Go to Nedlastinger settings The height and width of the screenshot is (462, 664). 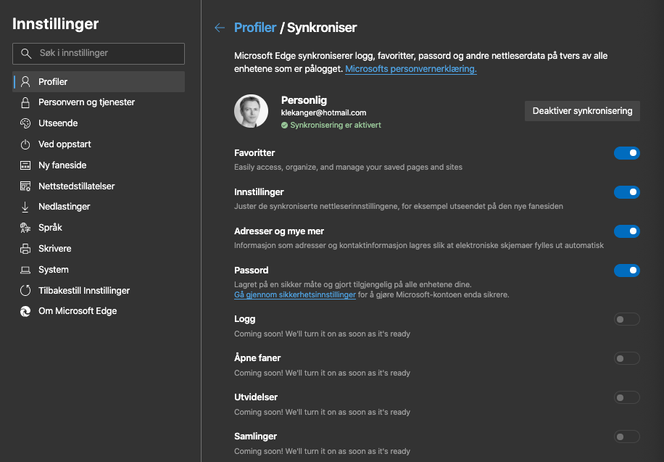tap(98, 207)
